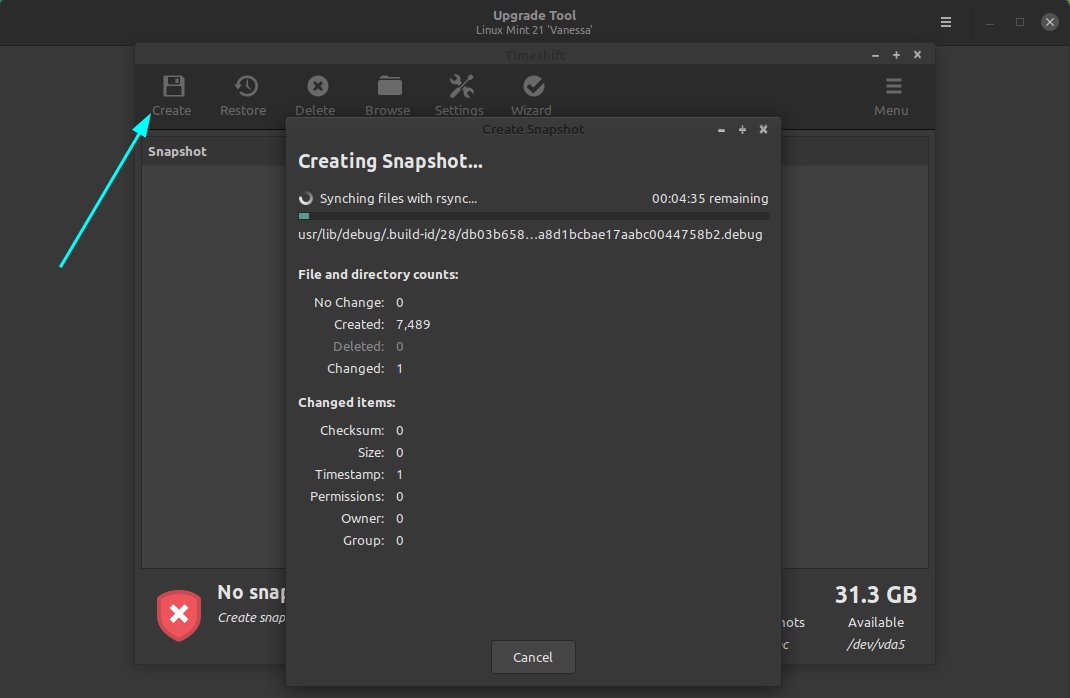1070x698 pixels.
Task: Click the .debug file path being synced
Action: pos(530,234)
